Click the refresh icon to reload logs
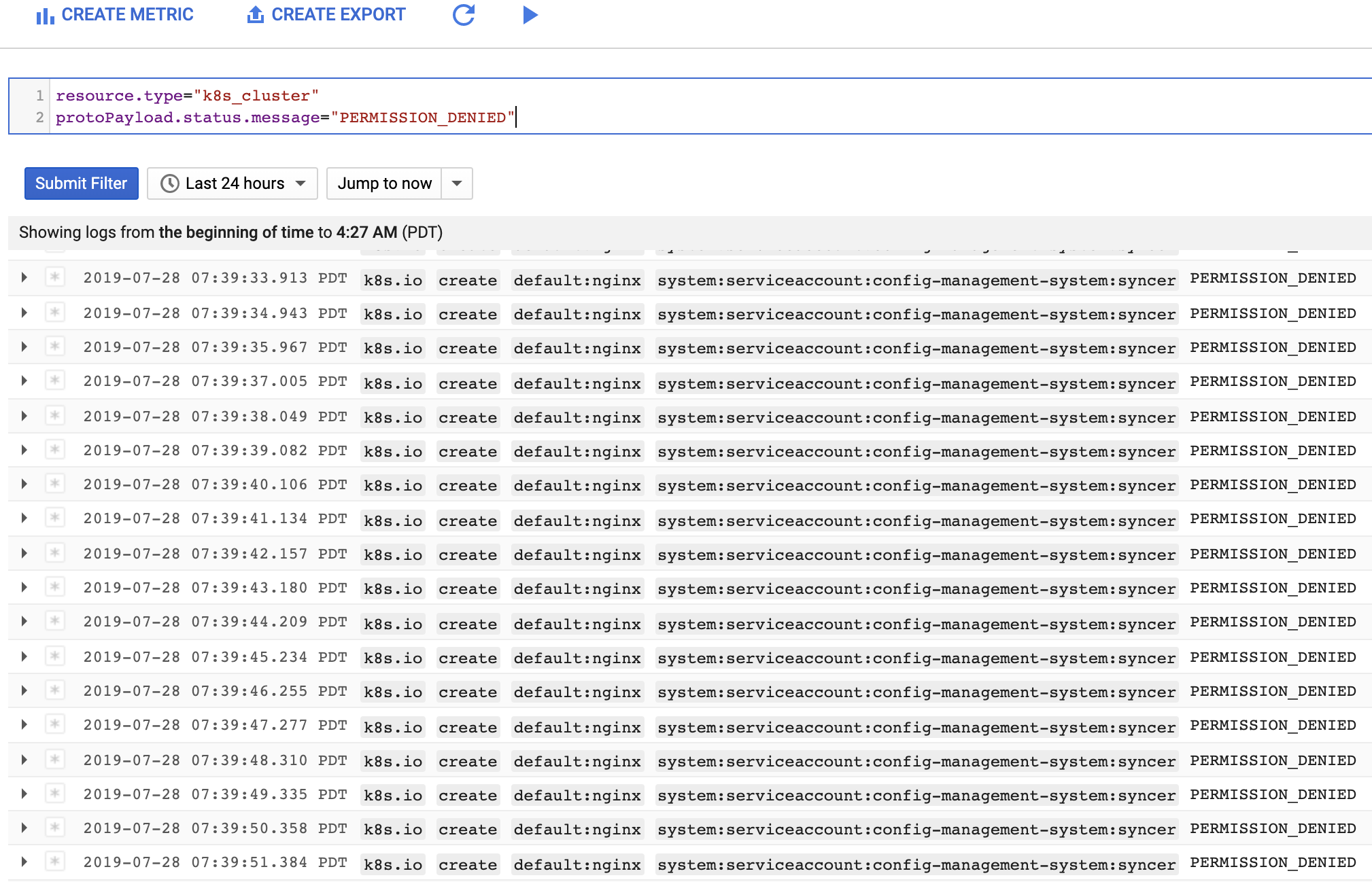This screenshot has width=1372, height=882. [x=464, y=15]
